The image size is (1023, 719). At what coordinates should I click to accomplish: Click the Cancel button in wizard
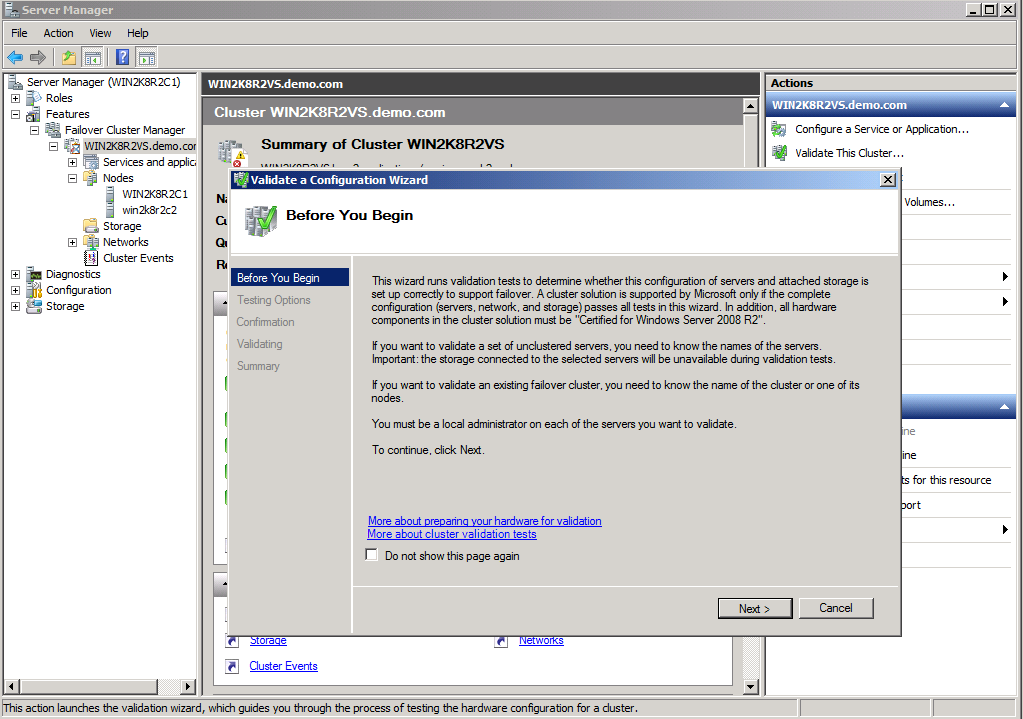point(836,608)
